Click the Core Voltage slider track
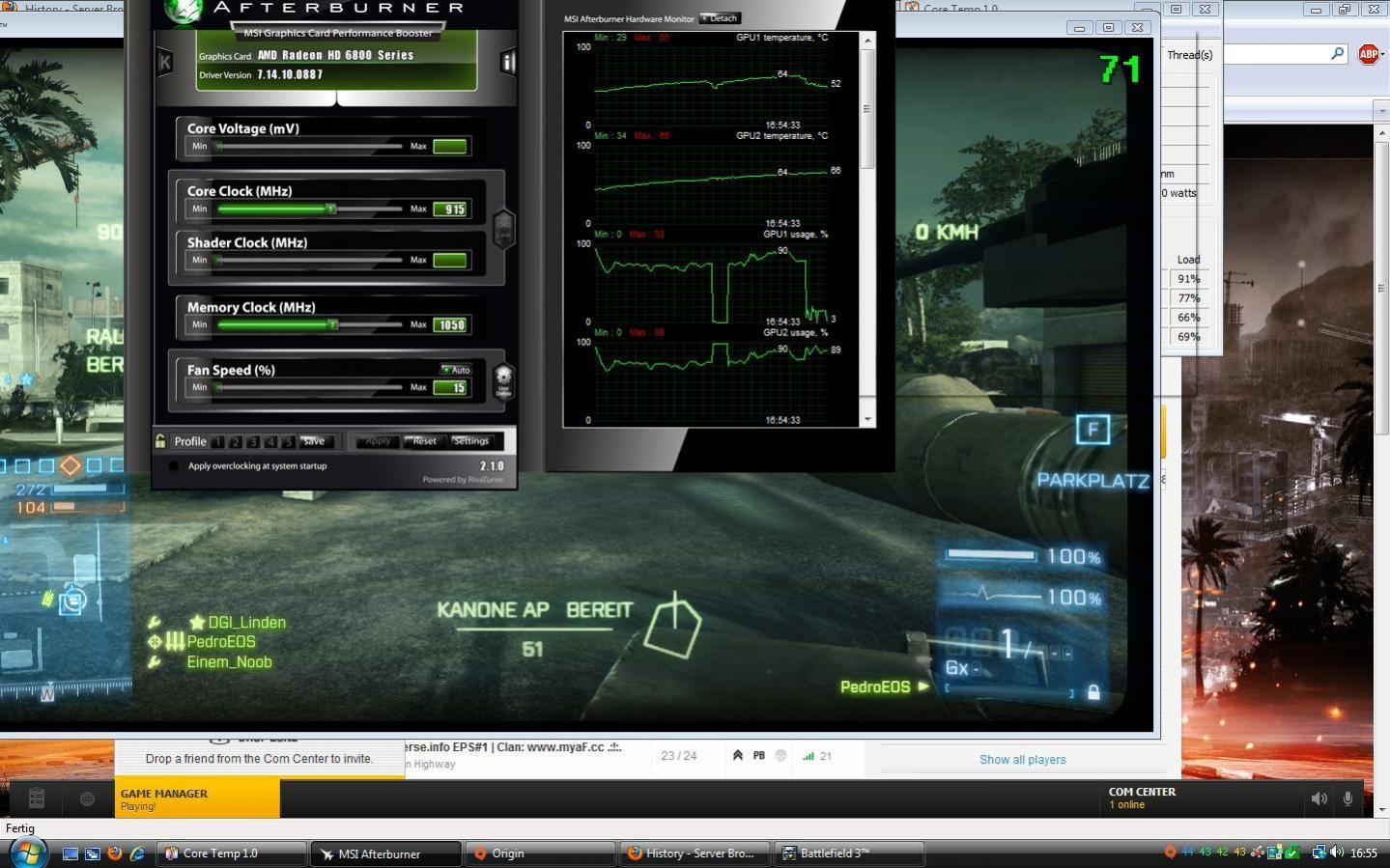This screenshot has height=868, width=1390. [309, 146]
